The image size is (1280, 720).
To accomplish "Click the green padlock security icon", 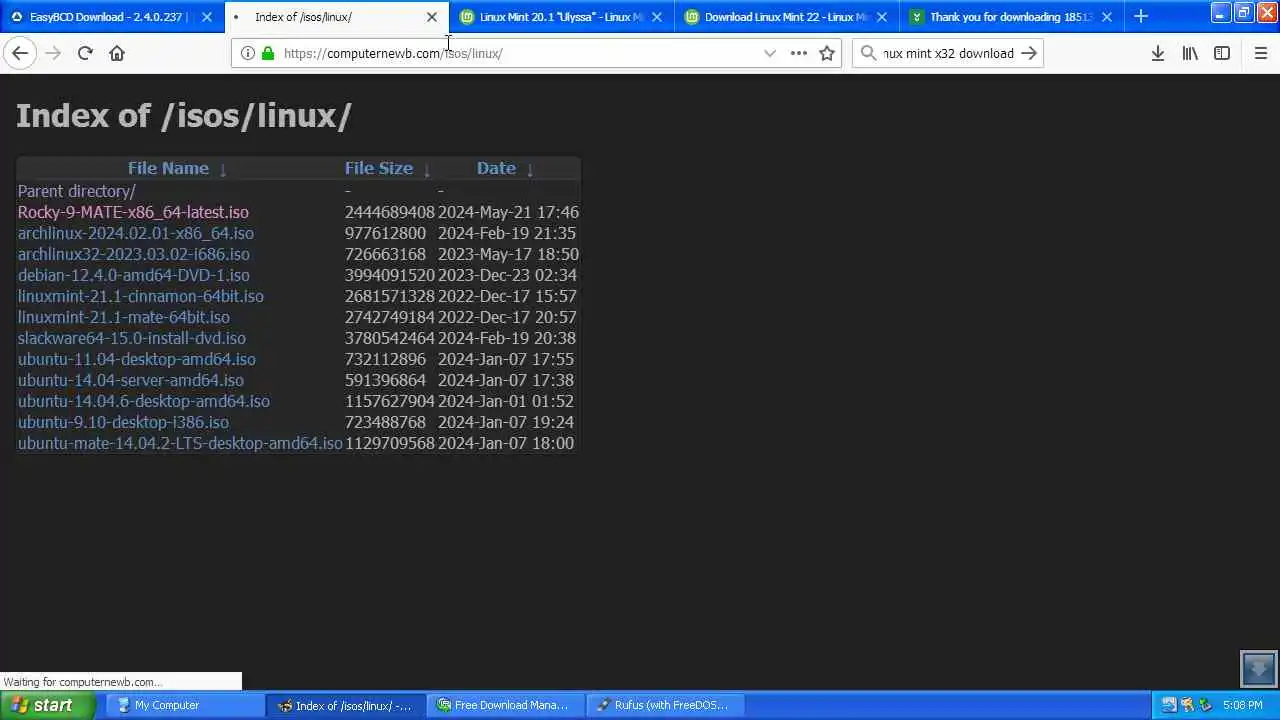I will coord(268,53).
